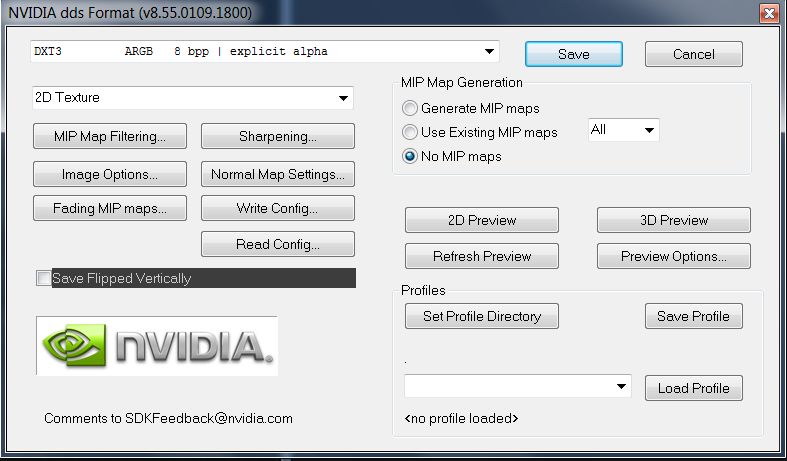This screenshot has width=787, height=461.
Task: Click the SDKFeedback@nvidia.com comments text
Action: (x=168, y=418)
